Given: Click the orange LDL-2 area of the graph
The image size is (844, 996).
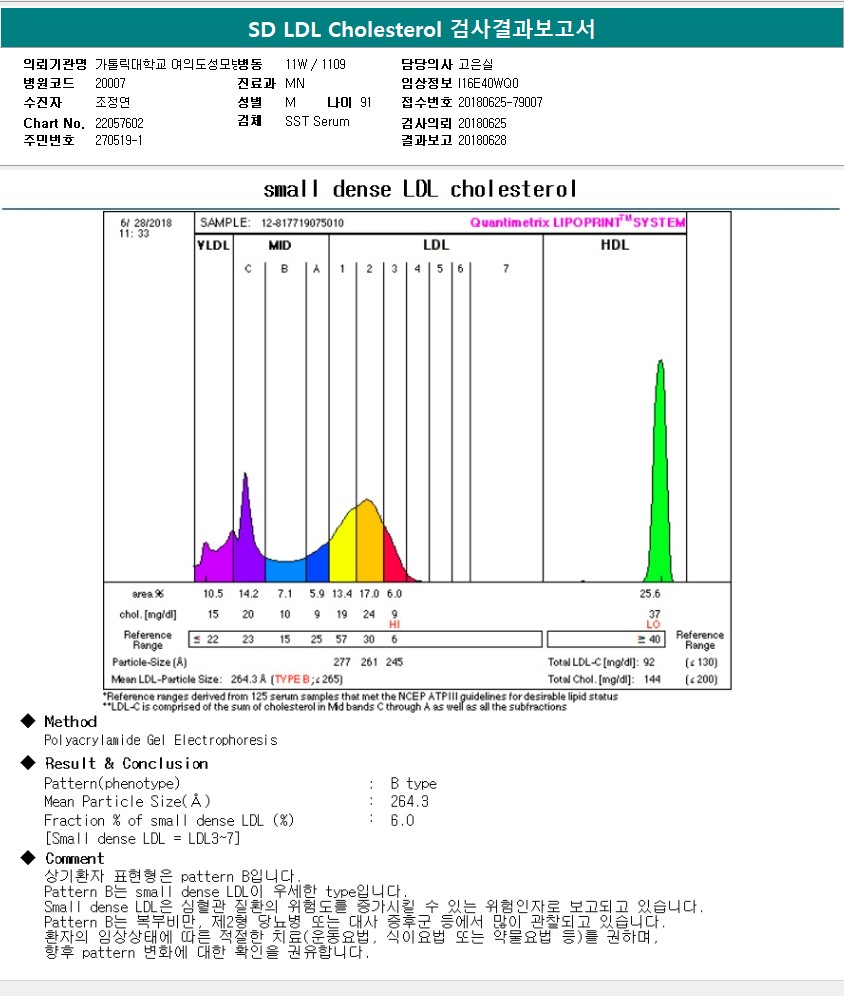Looking at the screenshot, I should [370, 541].
